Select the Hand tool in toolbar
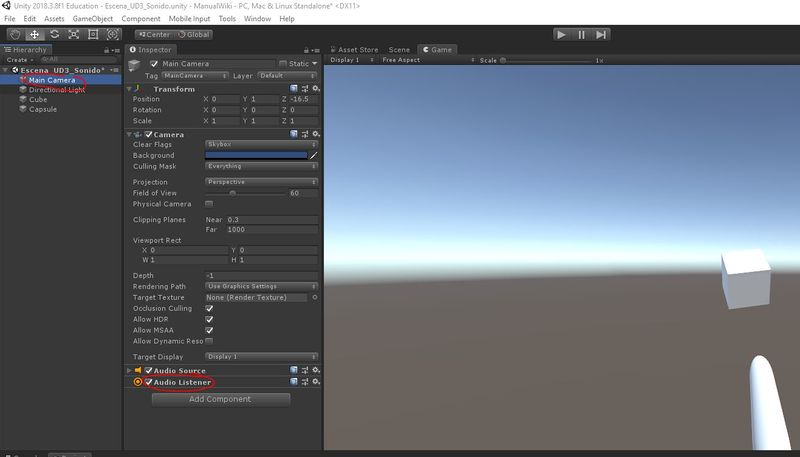 tap(15, 34)
